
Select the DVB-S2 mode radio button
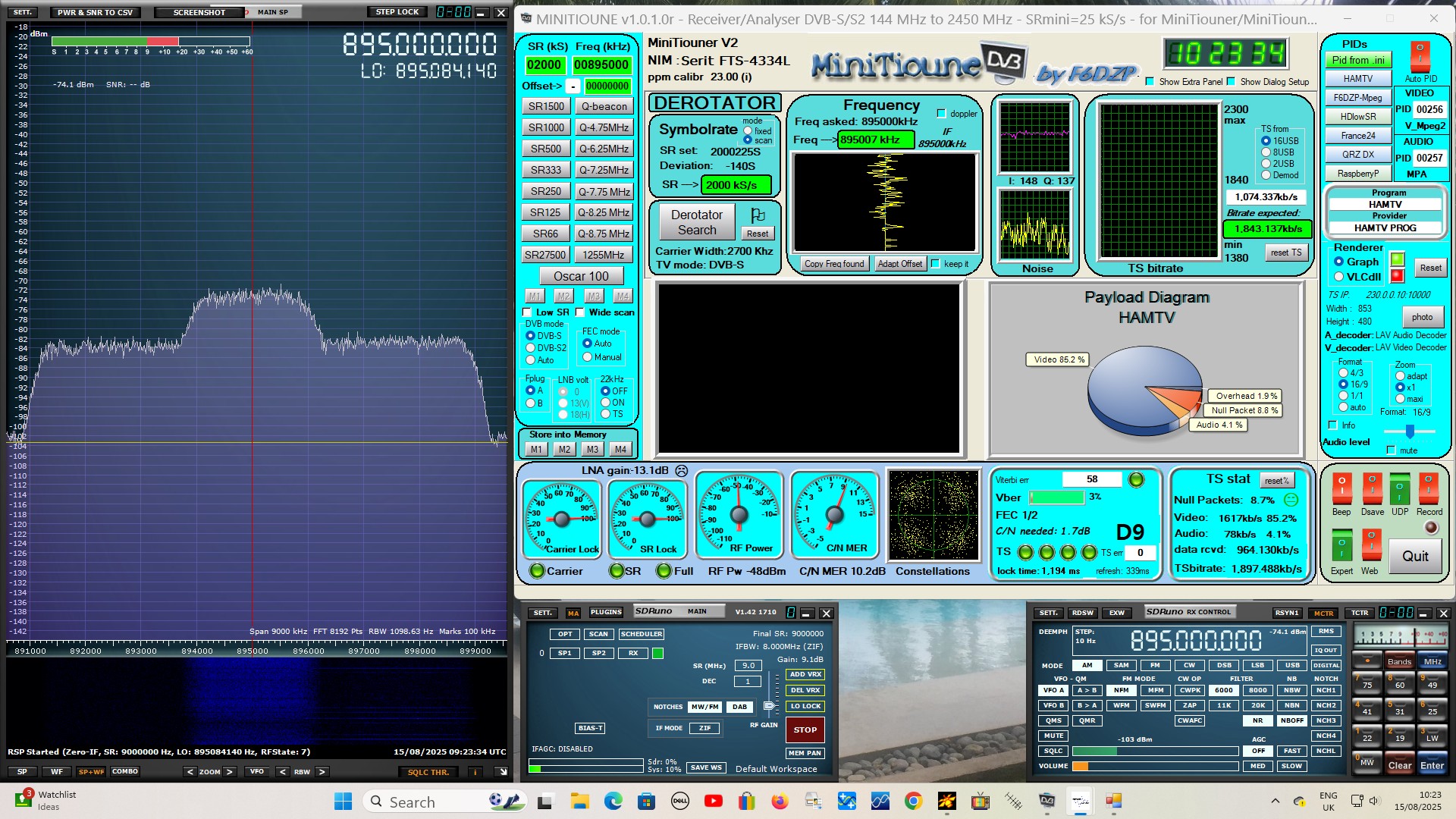tap(530, 348)
